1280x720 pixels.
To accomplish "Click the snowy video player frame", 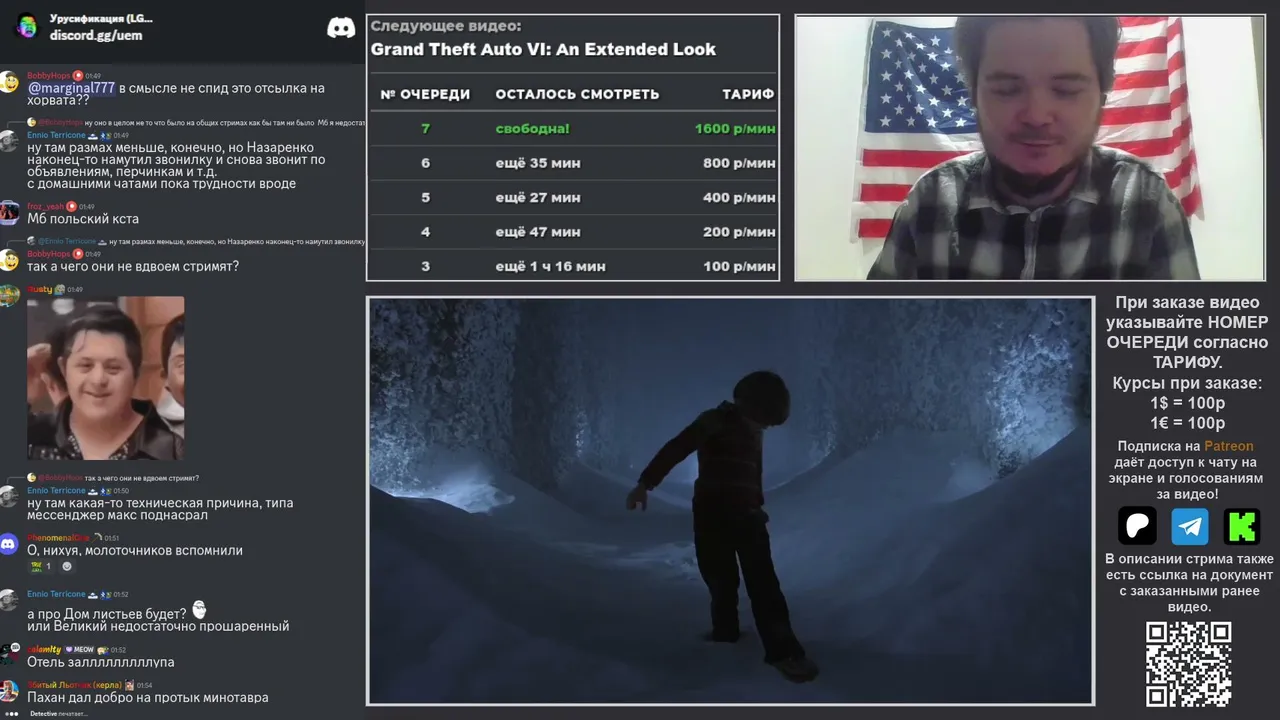I will click(730, 501).
